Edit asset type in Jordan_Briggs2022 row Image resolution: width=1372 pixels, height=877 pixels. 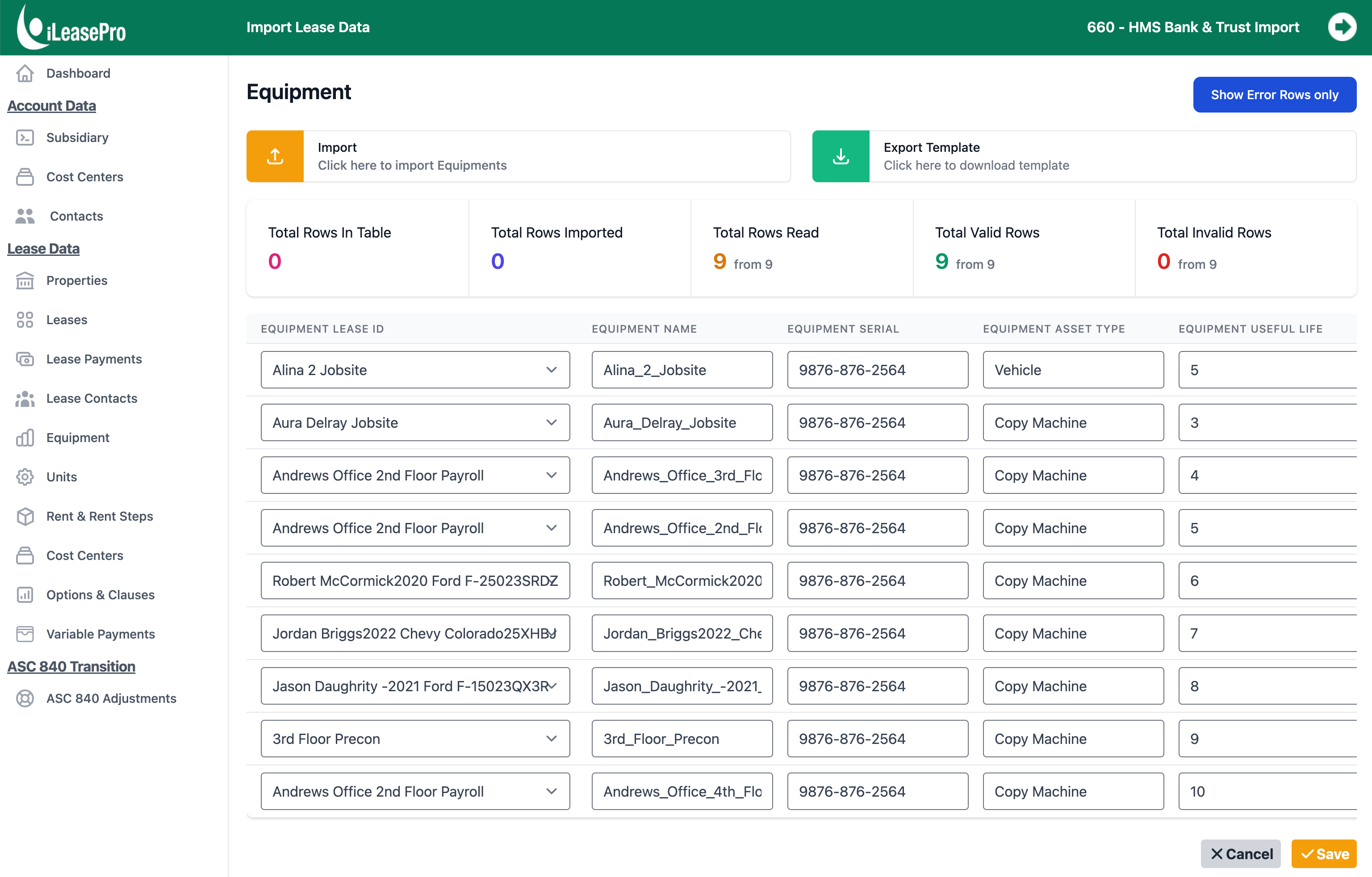1074,633
